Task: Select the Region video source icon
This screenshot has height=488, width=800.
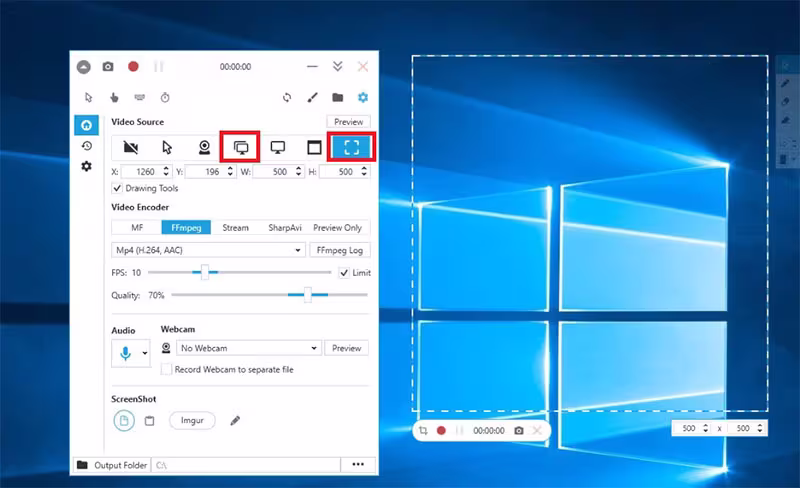Action: pyautogui.click(x=351, y=148)
